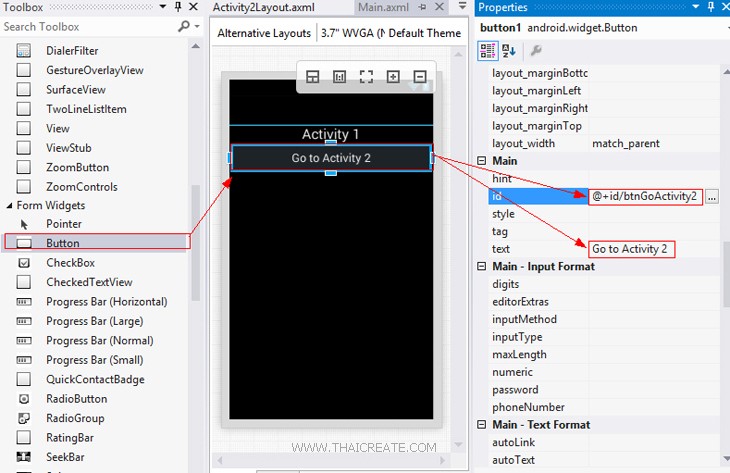
Task: Click the id value @+id/btnGoActivity2 field
Action: [645, 196]
